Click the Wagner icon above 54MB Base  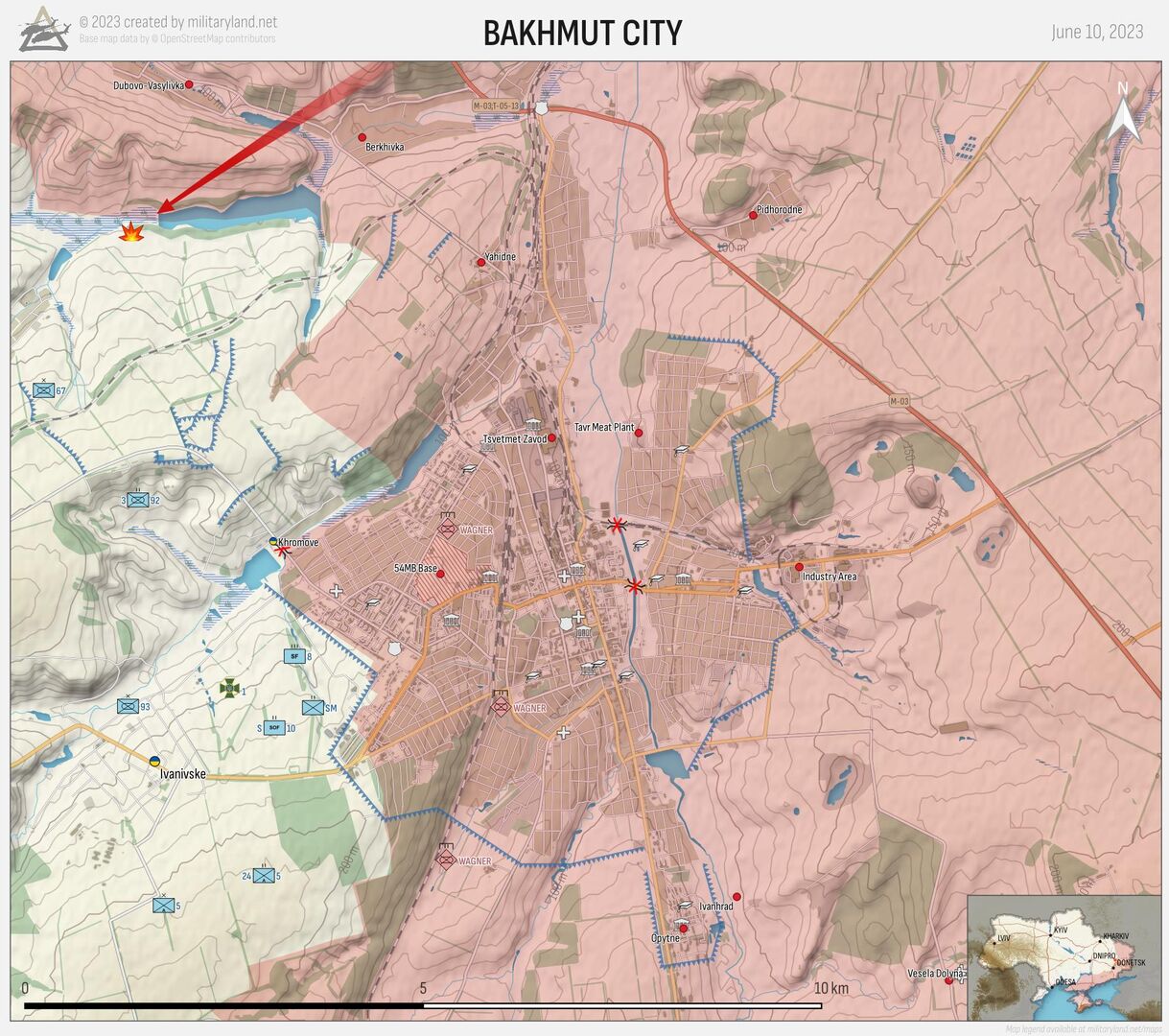pyautogui.click(x=448, y=528)
